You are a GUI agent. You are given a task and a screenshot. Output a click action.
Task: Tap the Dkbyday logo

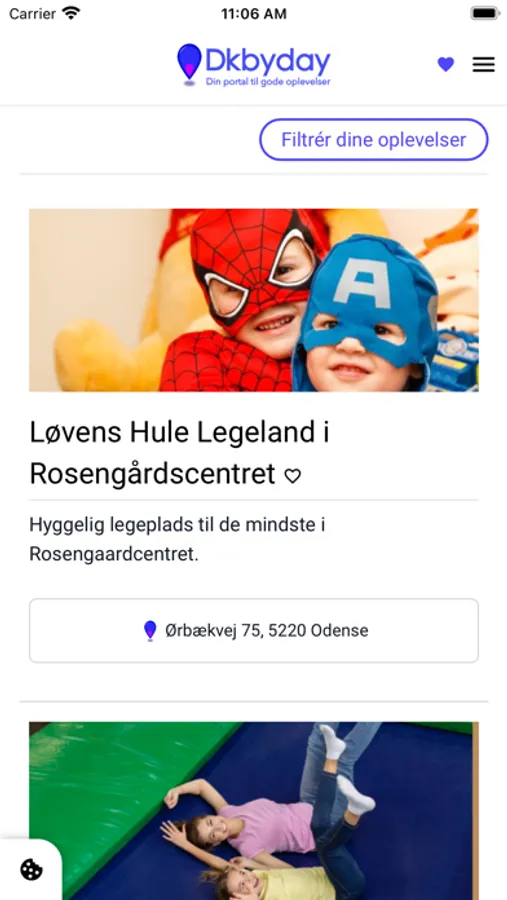[254, 65]
